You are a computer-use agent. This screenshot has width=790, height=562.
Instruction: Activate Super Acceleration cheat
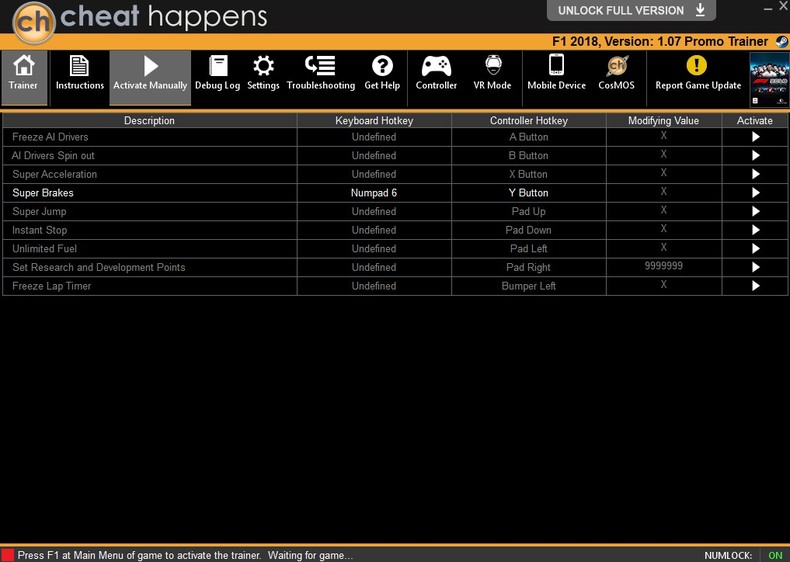pos(755,174)
